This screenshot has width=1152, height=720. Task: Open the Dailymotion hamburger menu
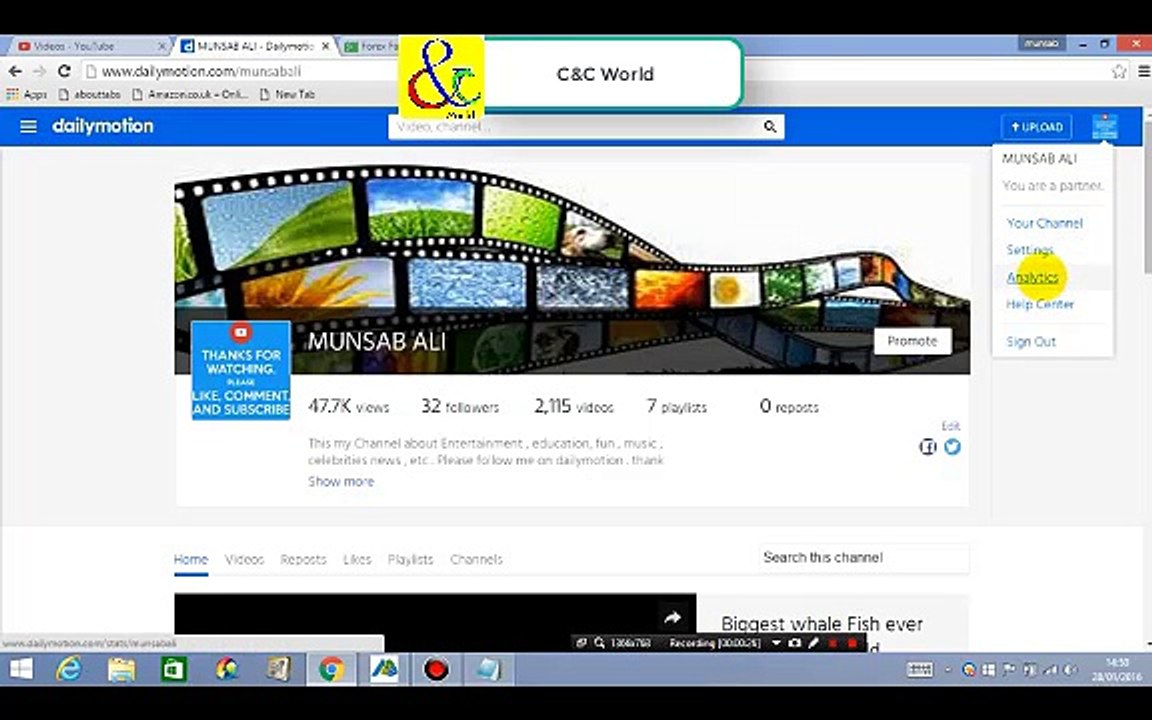[28, 126]
